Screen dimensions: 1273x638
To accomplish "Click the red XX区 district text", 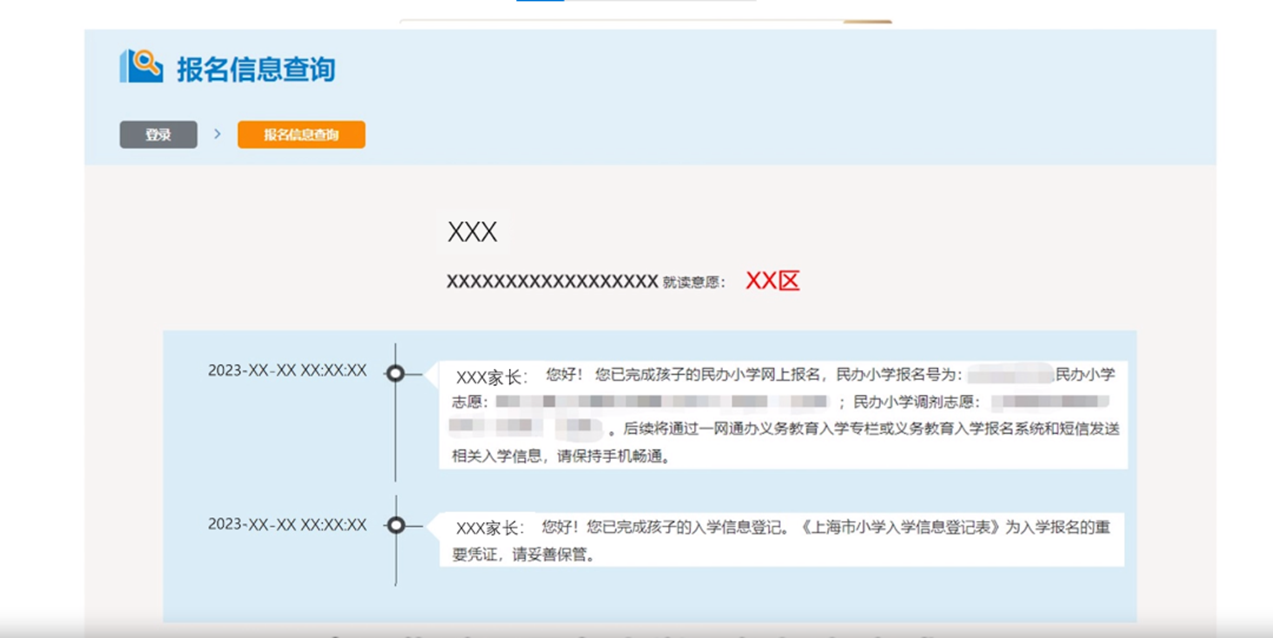I will coord(773,282).
